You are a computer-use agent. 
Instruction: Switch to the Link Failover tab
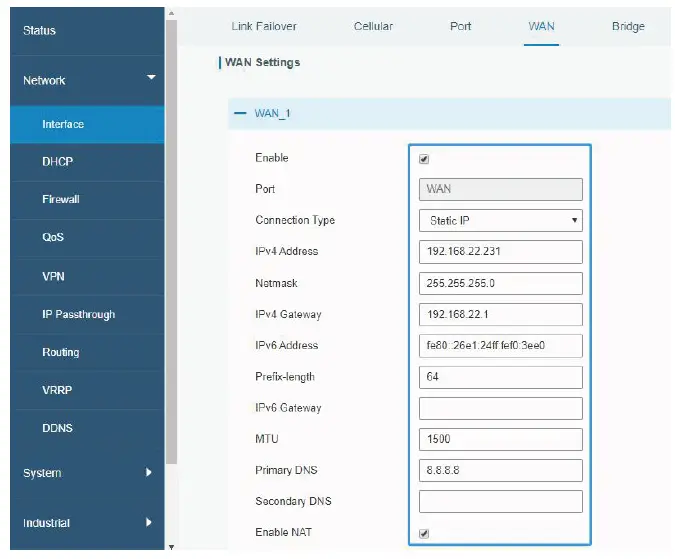pyautogui.click(x=264, y=26)
